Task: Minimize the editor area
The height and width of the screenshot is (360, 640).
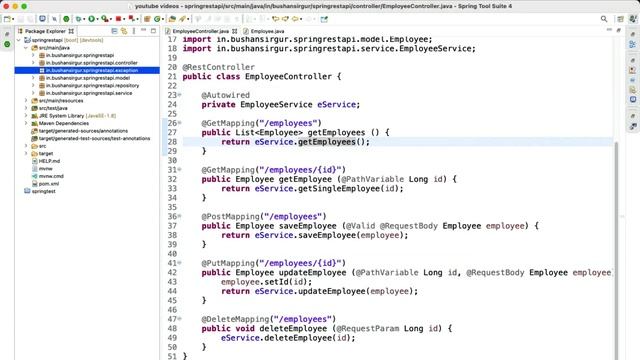Action: coord(609,30)
